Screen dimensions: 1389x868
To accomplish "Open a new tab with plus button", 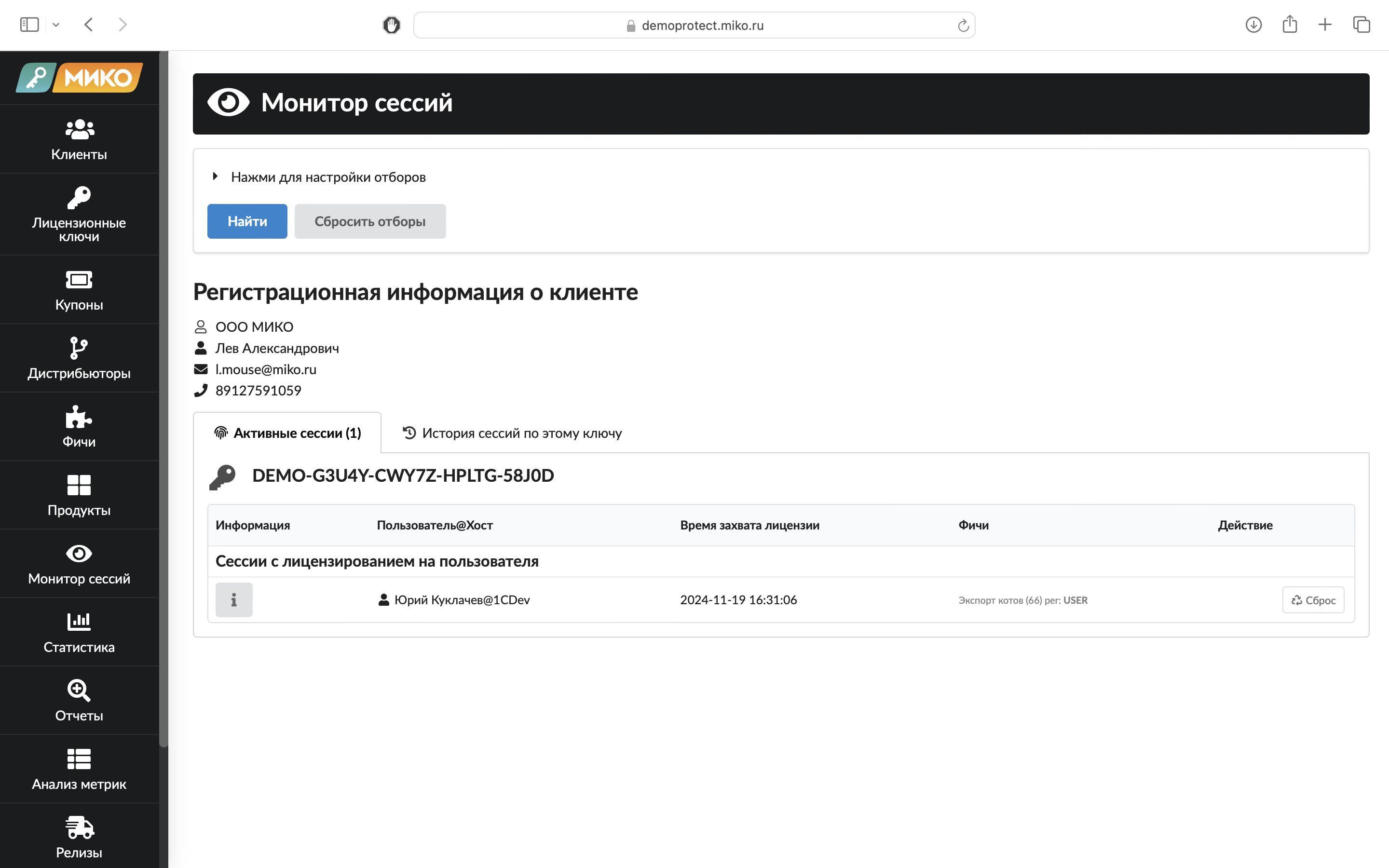I will [1325, 25].
